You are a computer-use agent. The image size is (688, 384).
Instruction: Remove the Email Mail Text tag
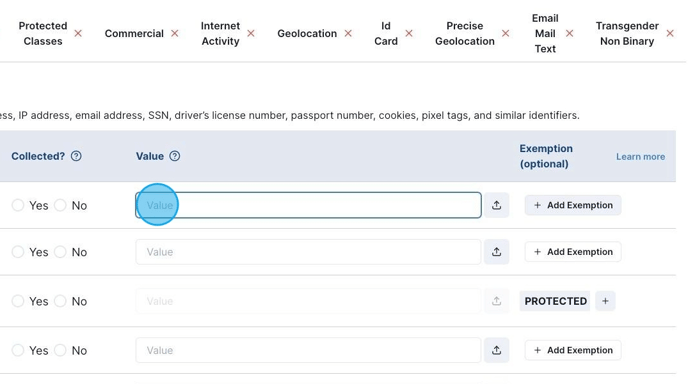tap(570, 33)
